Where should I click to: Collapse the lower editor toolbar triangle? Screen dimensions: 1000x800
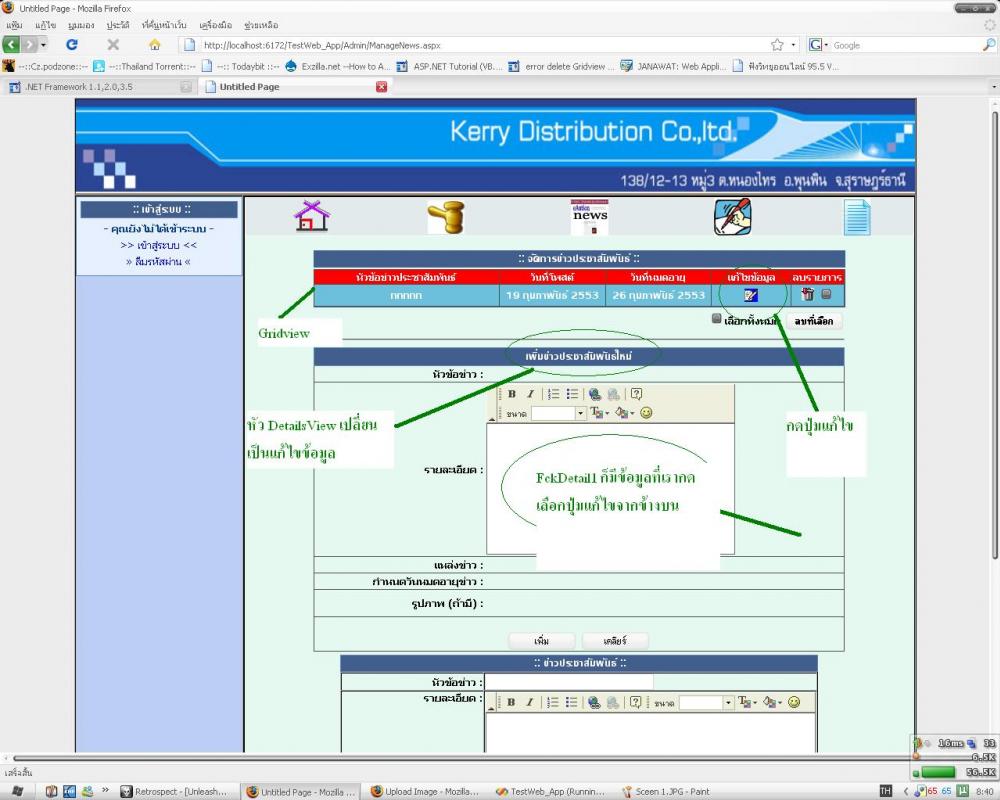tap(490, 707)
